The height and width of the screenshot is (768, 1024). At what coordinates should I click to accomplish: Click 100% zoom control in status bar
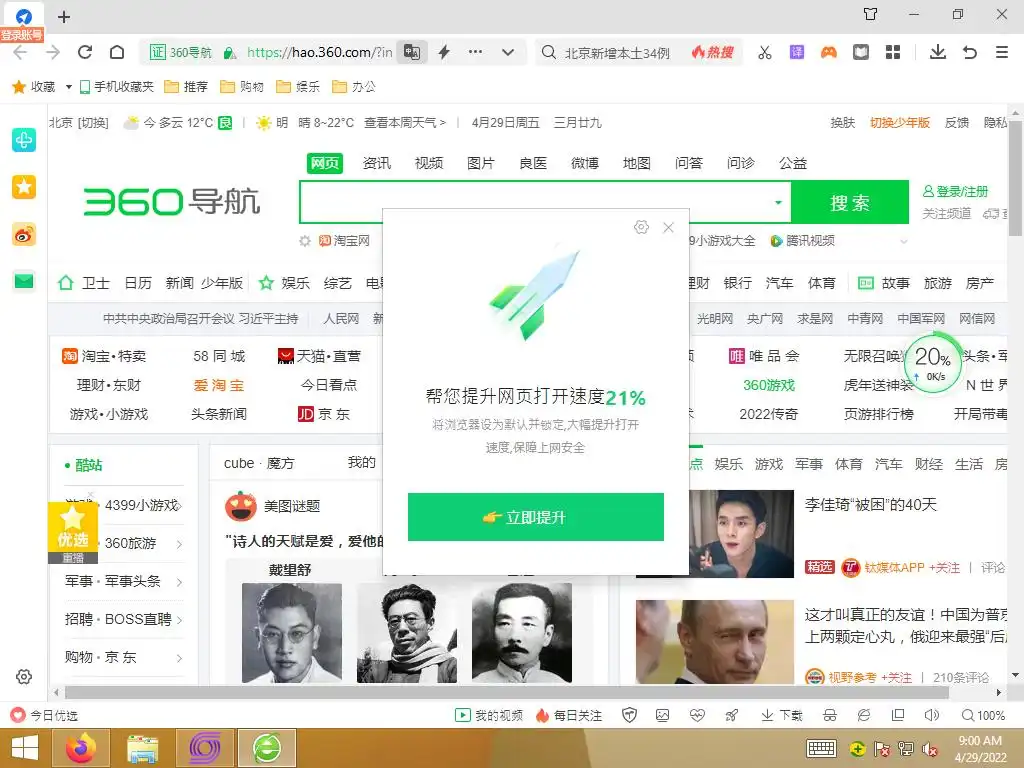[984, 715]
